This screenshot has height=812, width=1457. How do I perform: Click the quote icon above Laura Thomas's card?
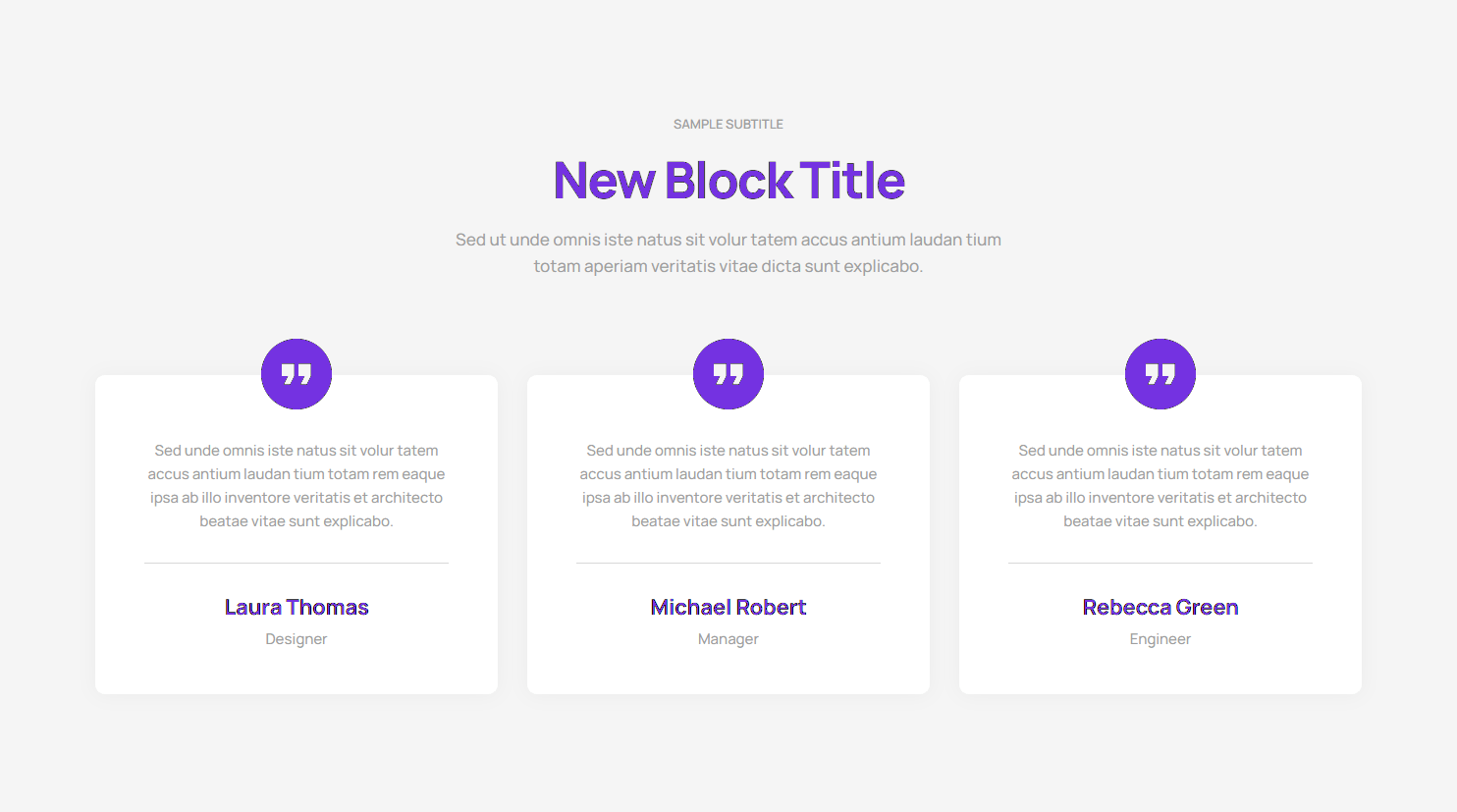(297, 374)
